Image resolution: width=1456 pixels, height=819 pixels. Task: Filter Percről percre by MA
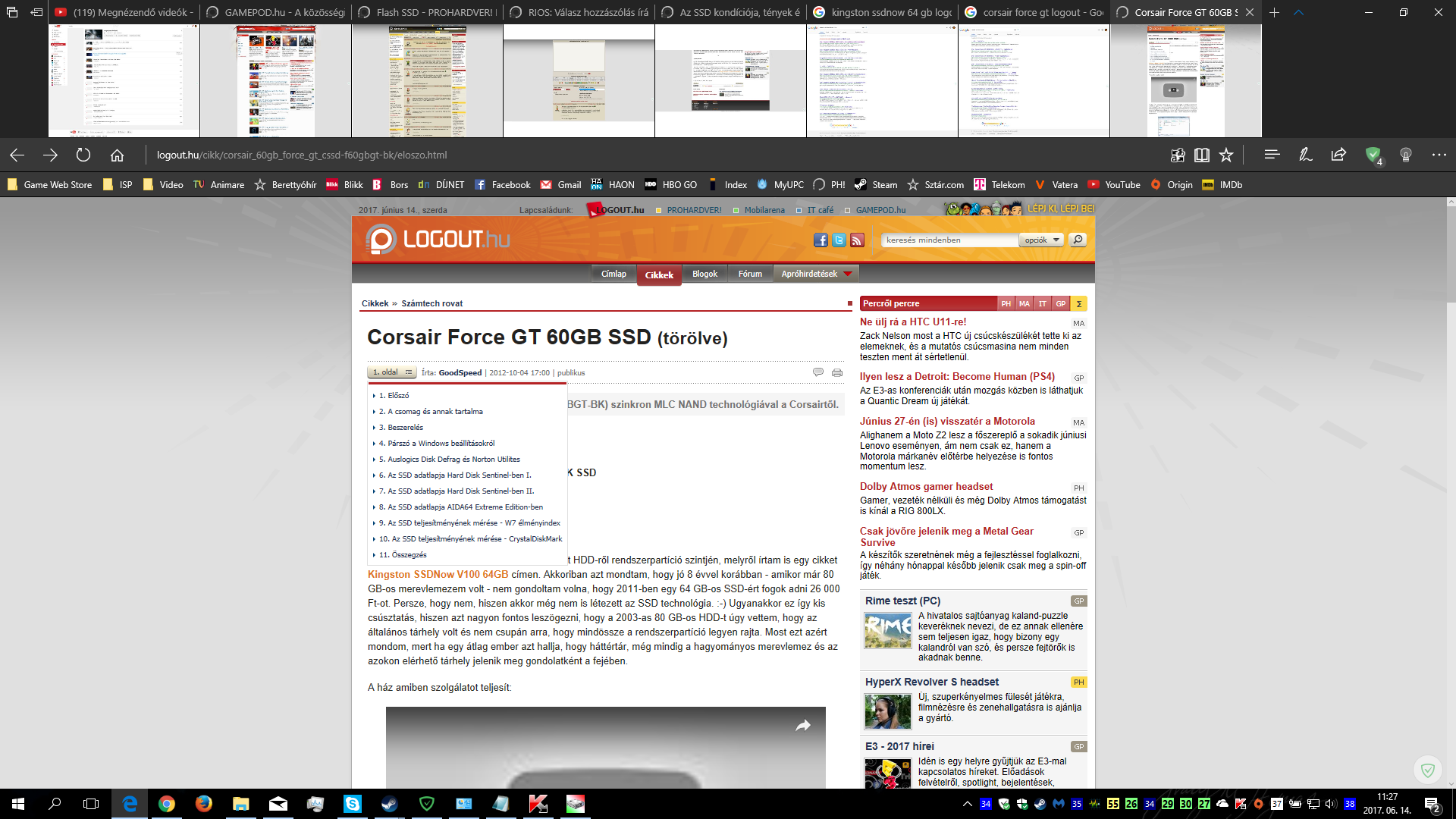pos(1024,303)
